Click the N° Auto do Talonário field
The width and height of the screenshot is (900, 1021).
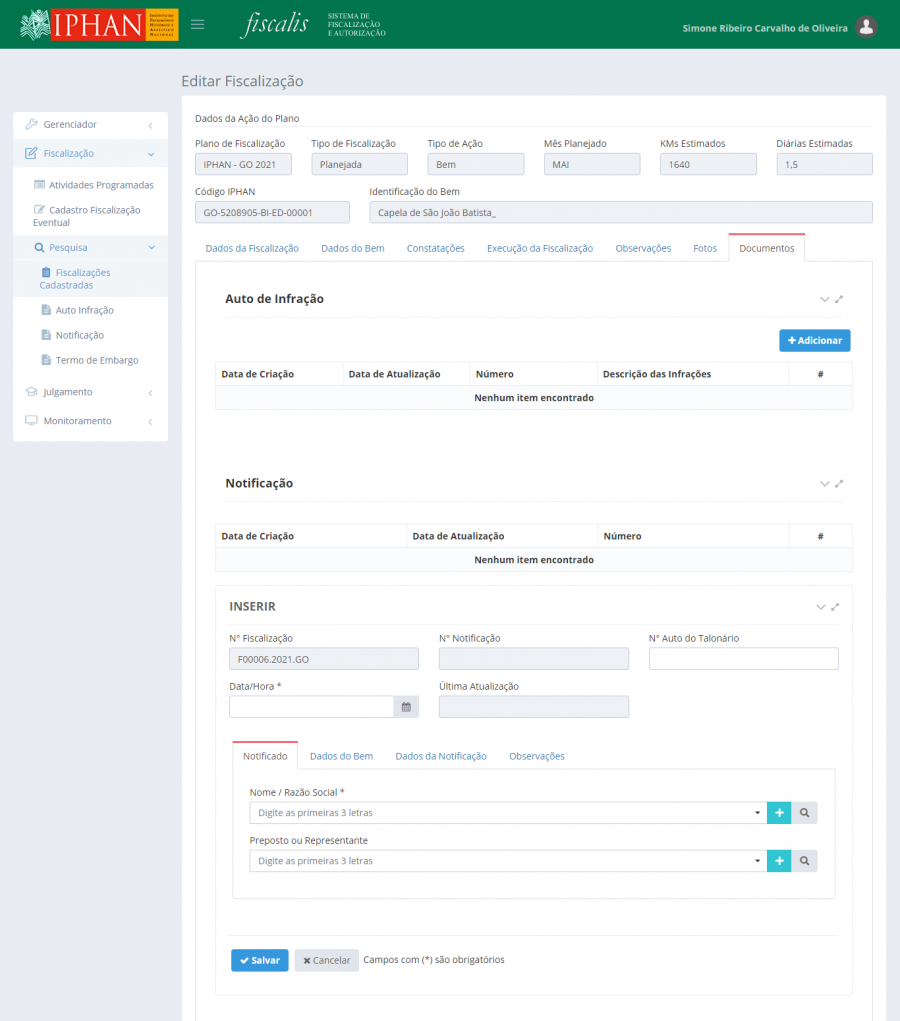(743, 659)
